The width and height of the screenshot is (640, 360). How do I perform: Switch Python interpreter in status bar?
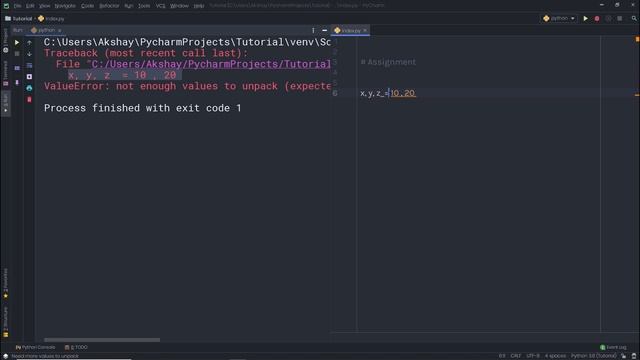pos(593,356)
